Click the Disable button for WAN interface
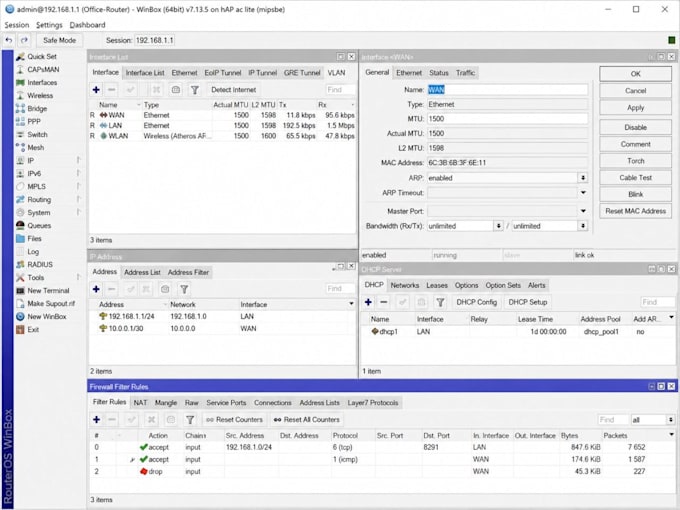This screenshot has width=680, height=510. pos(635,127)
